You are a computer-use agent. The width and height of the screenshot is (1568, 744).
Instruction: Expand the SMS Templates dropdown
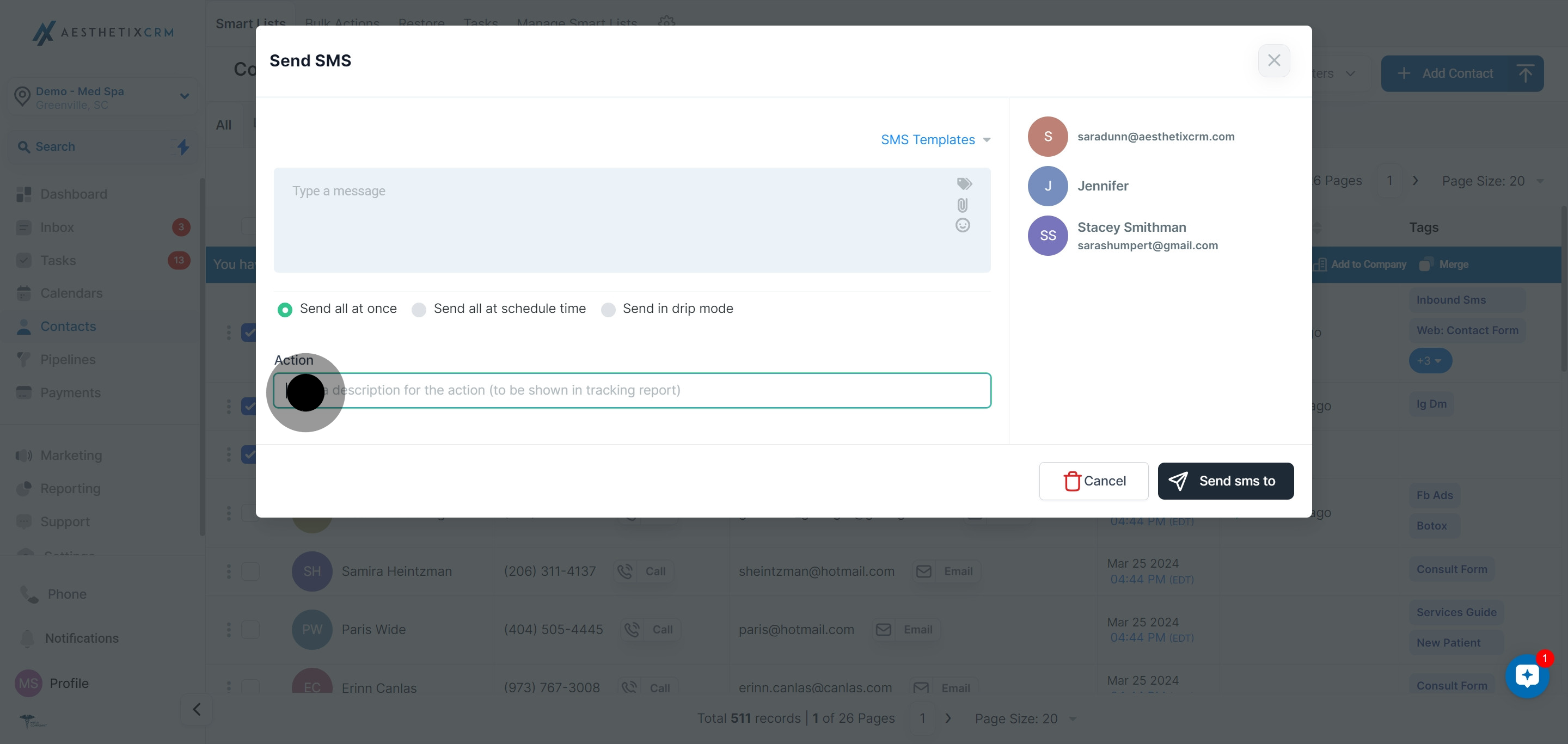pyautogui.click(x=935, y=140)
